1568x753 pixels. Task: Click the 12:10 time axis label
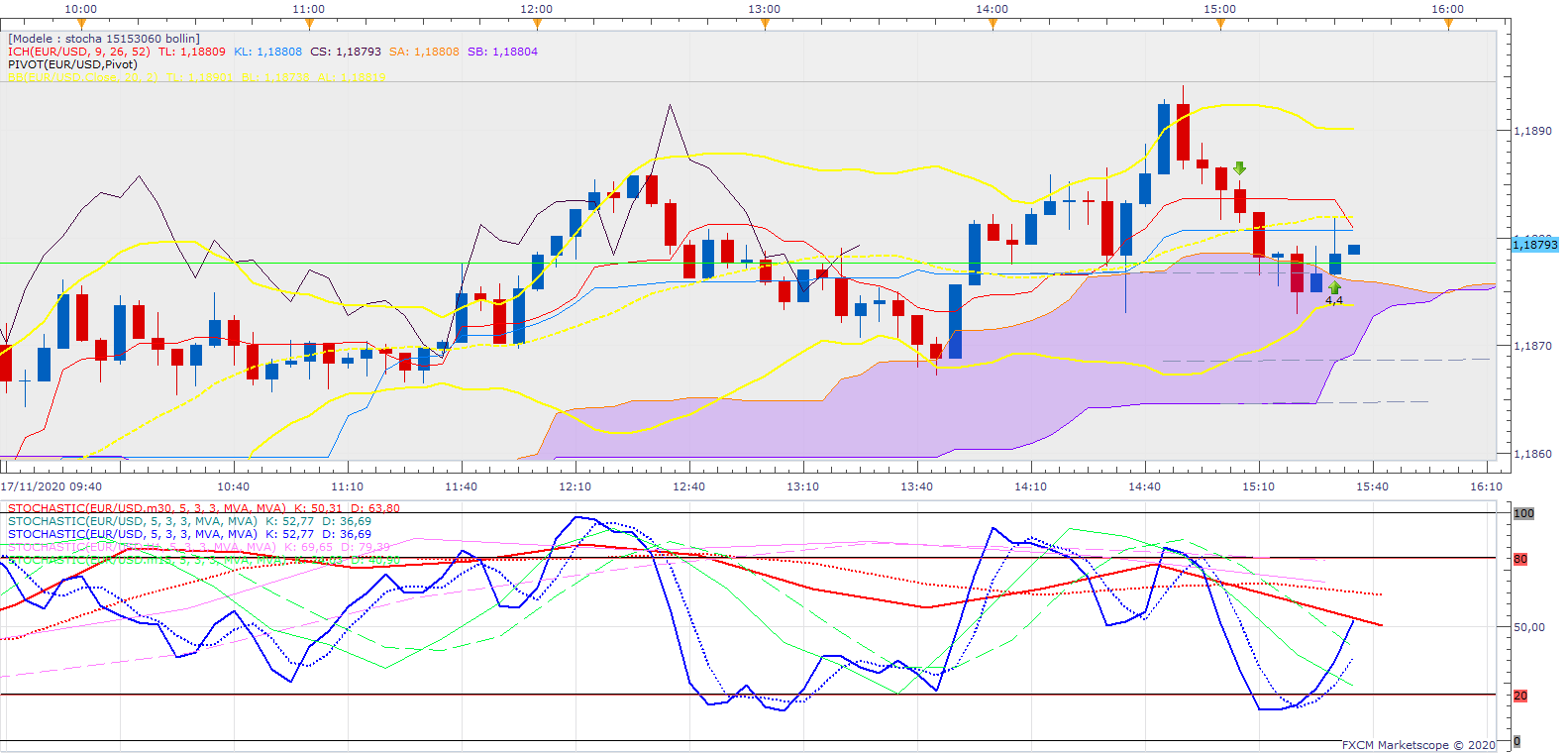point(575,486)
